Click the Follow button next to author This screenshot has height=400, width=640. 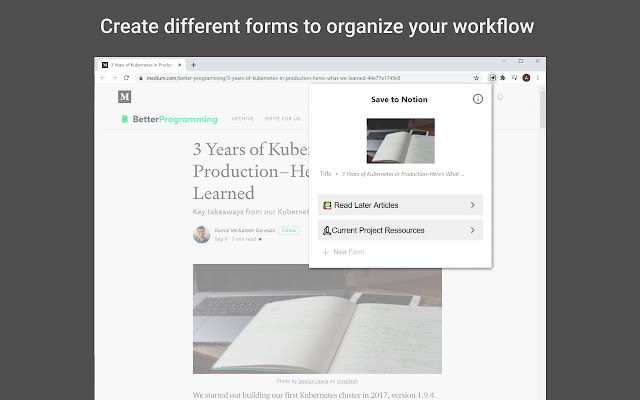pyautogui.click(x=289, y=230)
